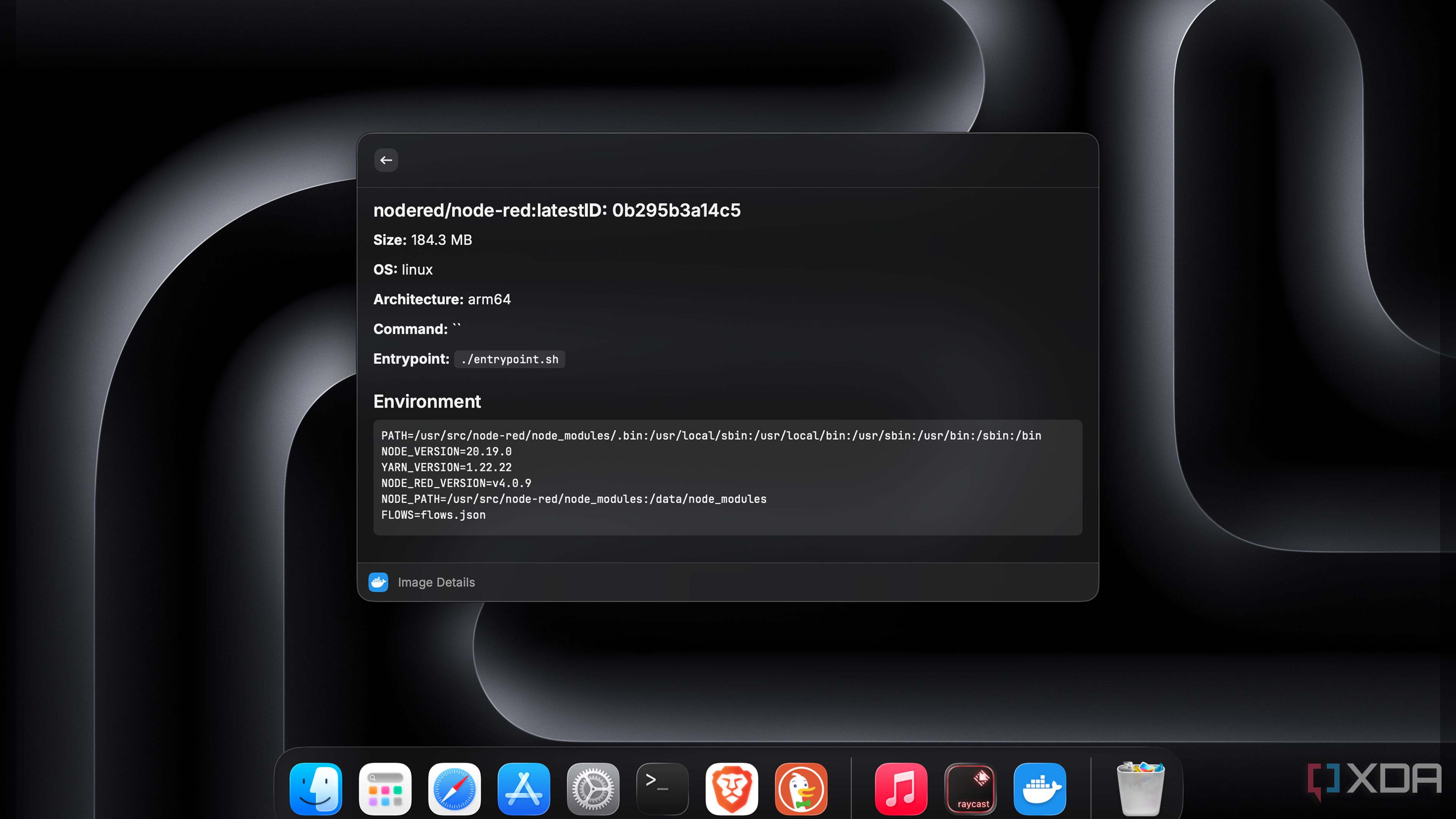Open Raycast from the dock
Viewport: 1456px width, 819px height.
pyautogui.click(x=971, y=789)
